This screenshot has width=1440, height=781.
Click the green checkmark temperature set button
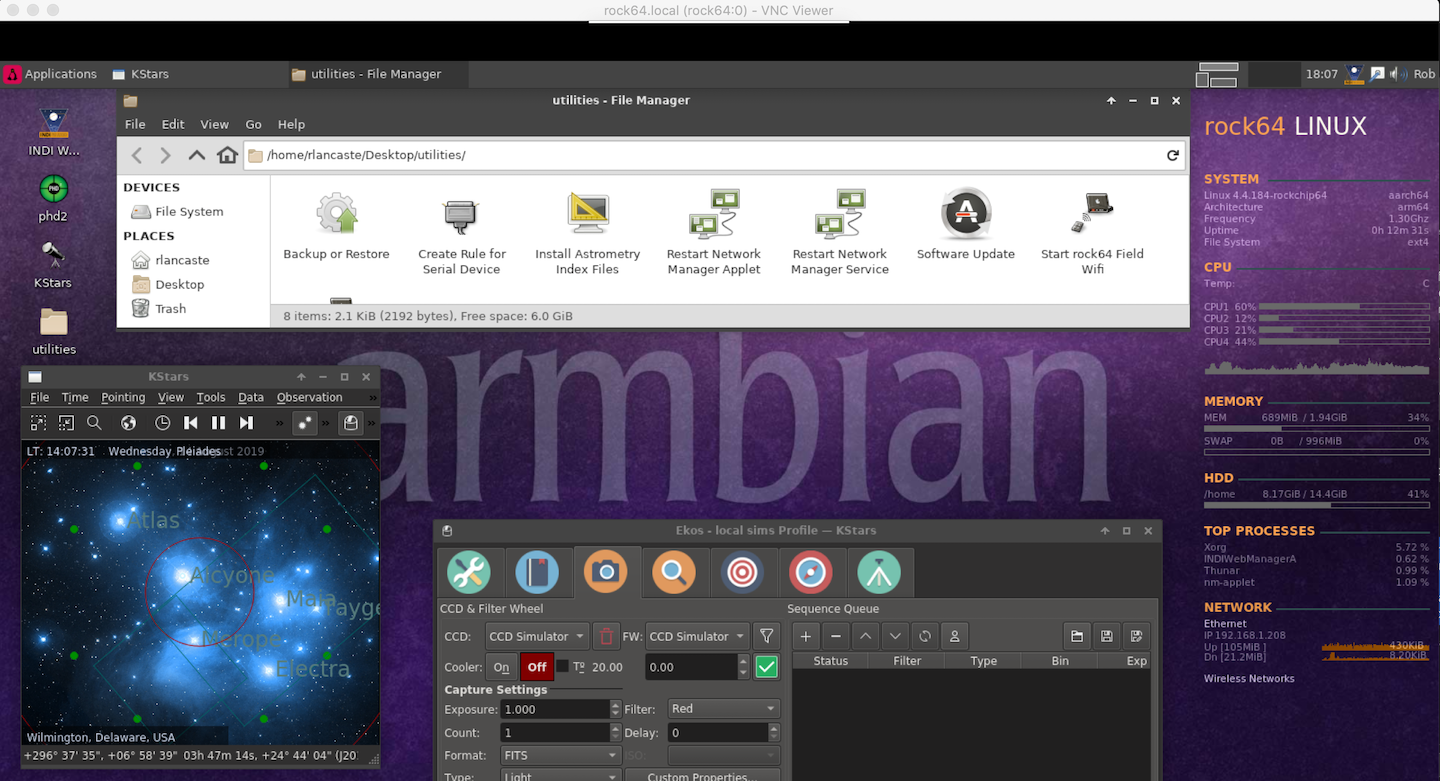(767, 667)
